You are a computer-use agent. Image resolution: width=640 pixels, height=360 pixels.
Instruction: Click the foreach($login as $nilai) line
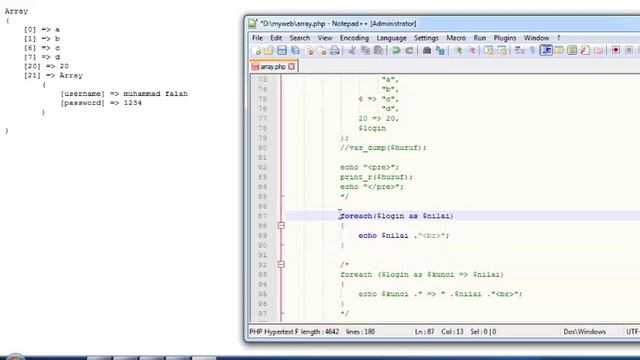[397, 216]
